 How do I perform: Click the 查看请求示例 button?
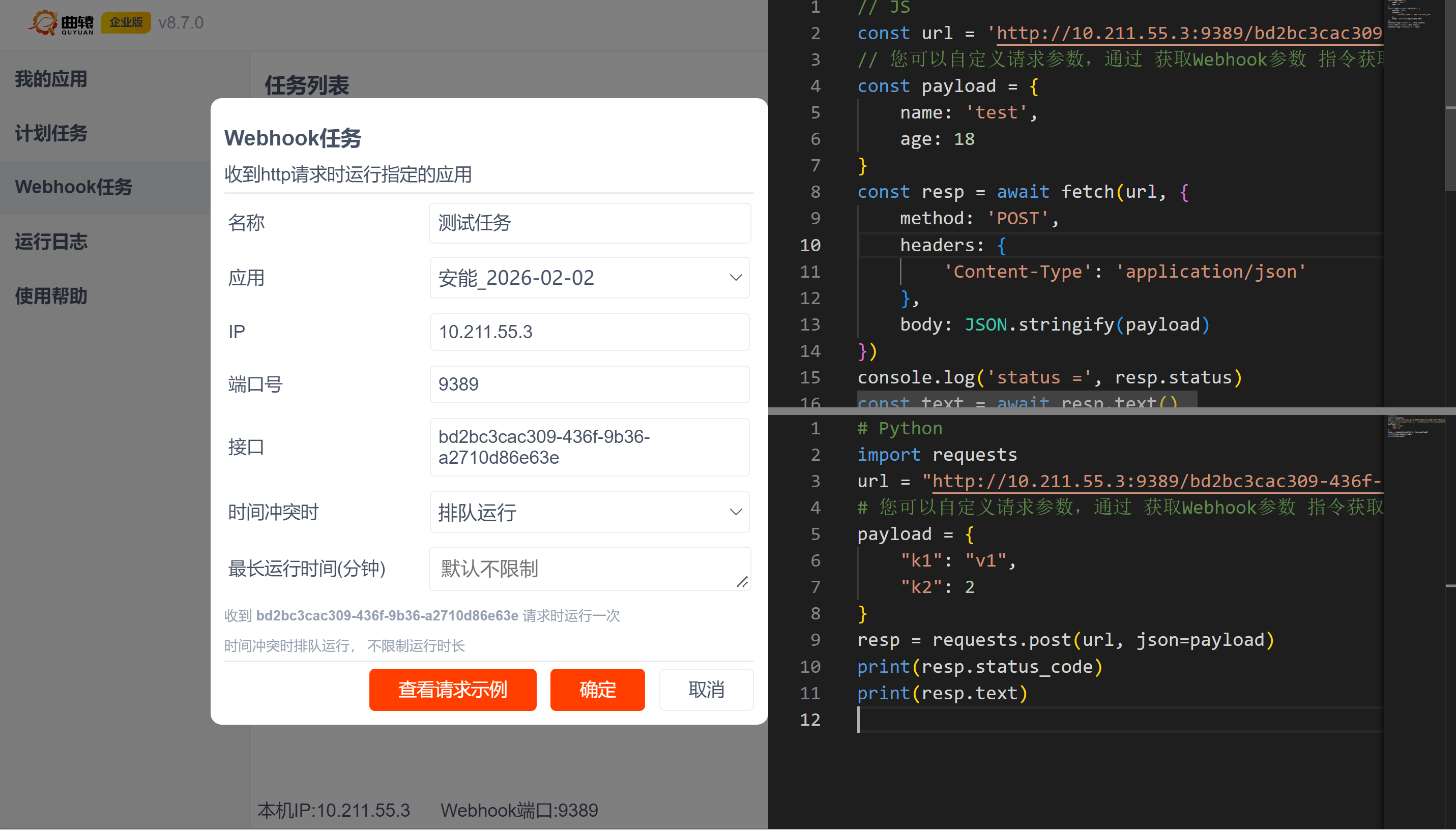pyautogui.click(x=452, y=690)
